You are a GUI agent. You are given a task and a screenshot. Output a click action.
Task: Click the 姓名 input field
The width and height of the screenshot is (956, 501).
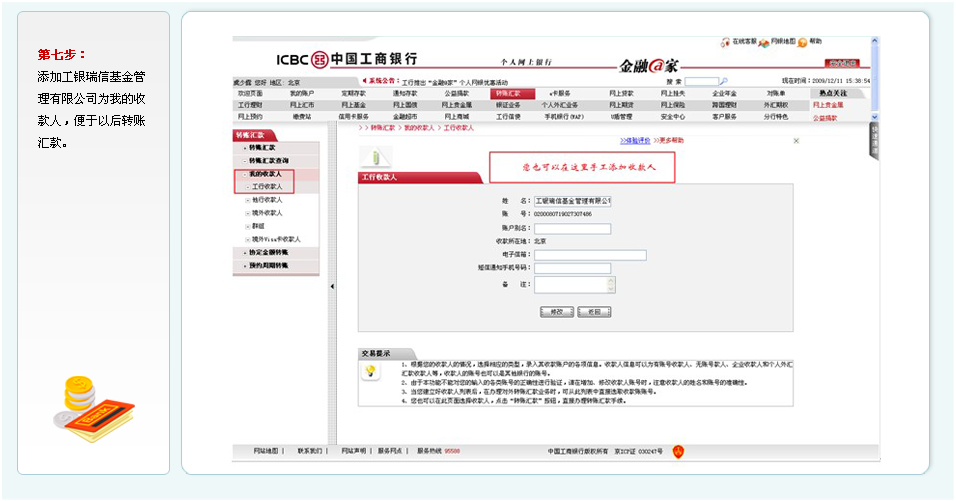573,201
